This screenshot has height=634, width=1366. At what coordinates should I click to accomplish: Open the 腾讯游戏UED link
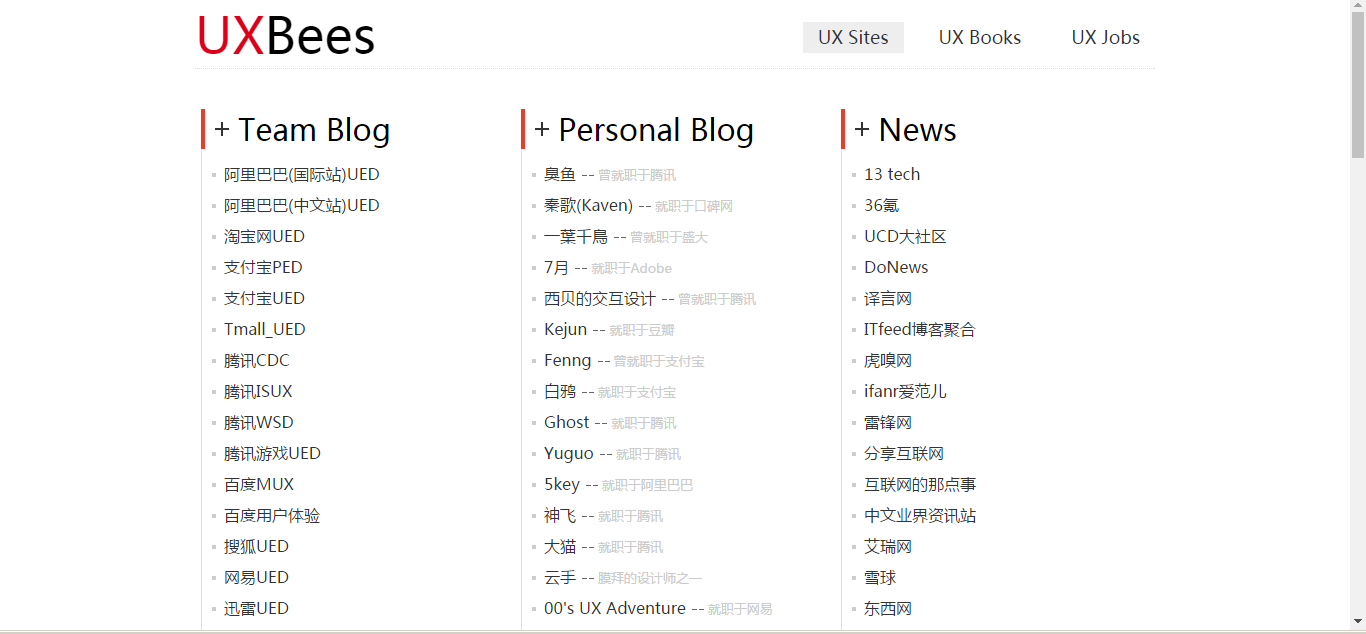pyautogui.click(x=272, y=453)
